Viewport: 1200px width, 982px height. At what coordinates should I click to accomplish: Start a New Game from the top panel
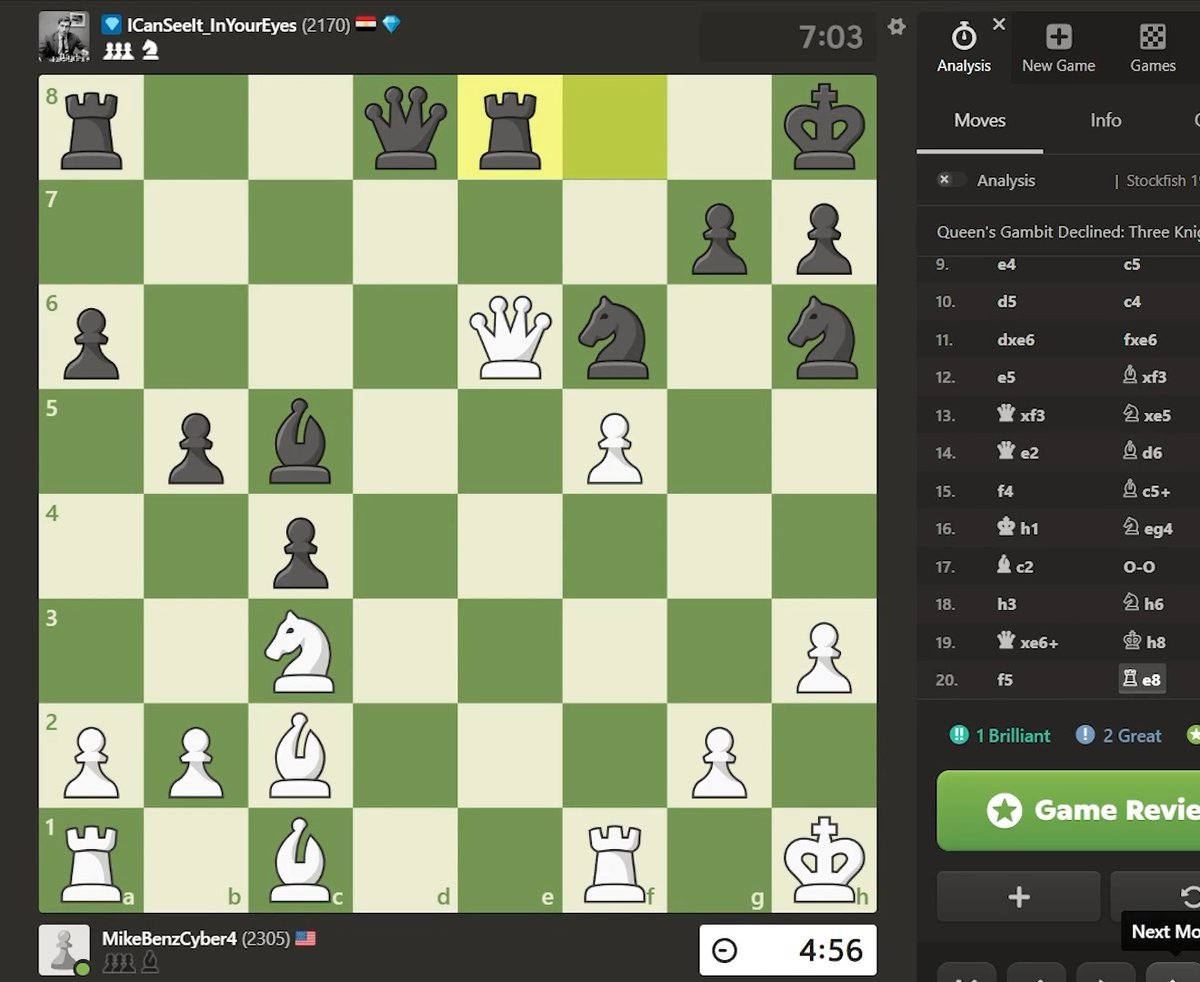1058,48
